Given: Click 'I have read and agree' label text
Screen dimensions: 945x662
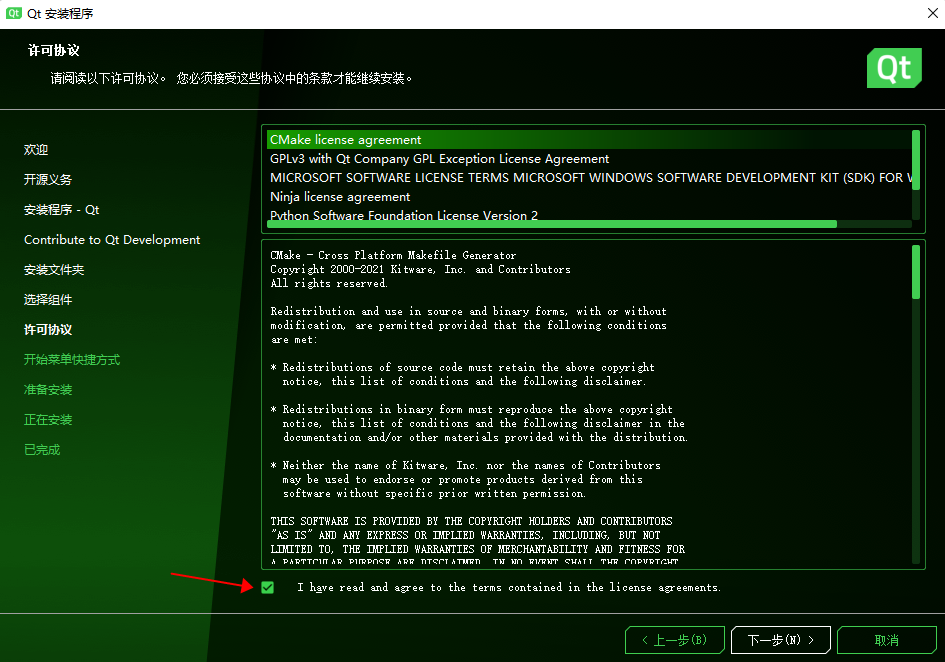Looking at the screenshot, I should (509, 587).
